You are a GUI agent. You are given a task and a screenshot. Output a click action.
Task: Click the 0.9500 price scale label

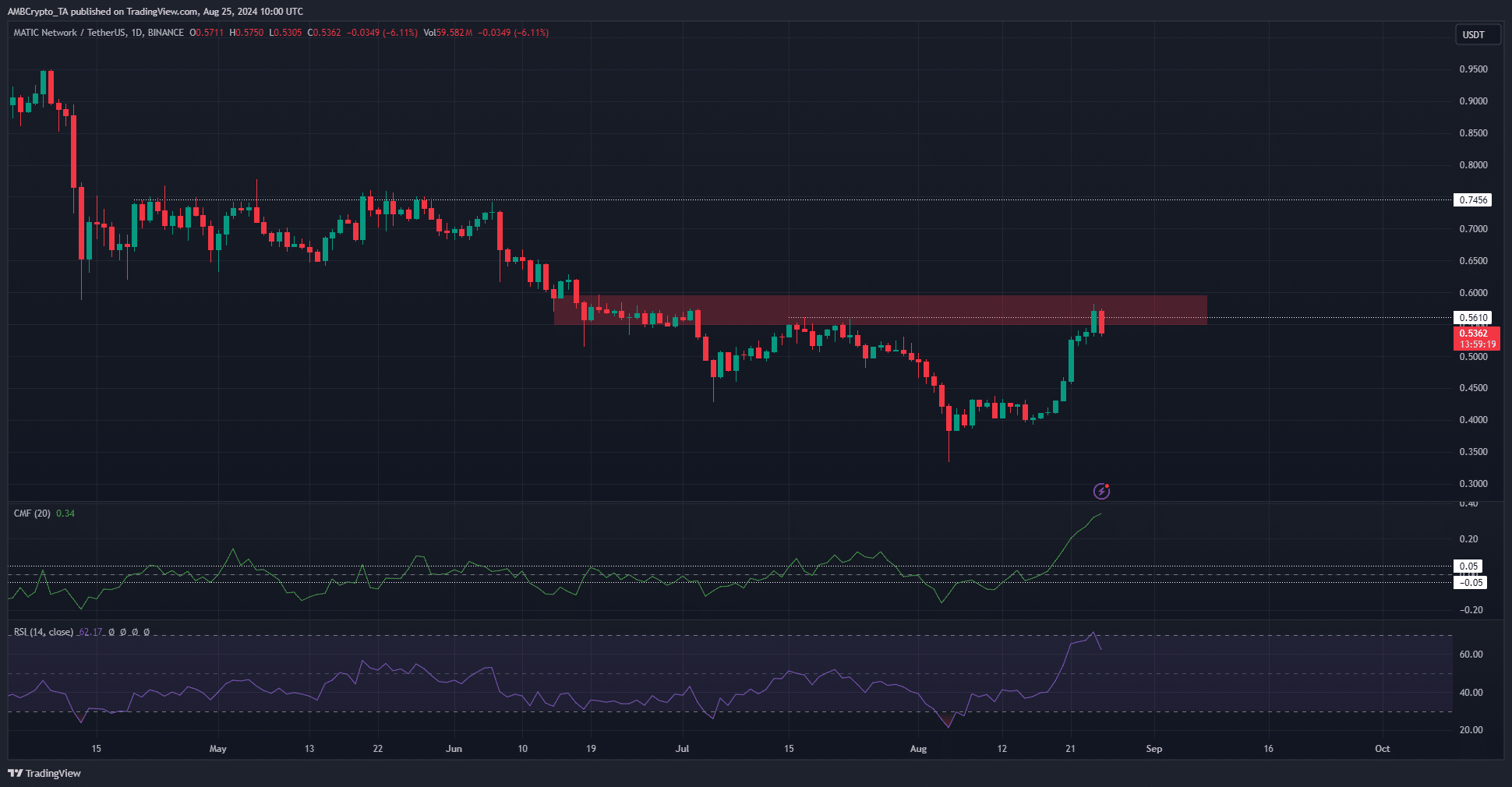(1473, 69)
